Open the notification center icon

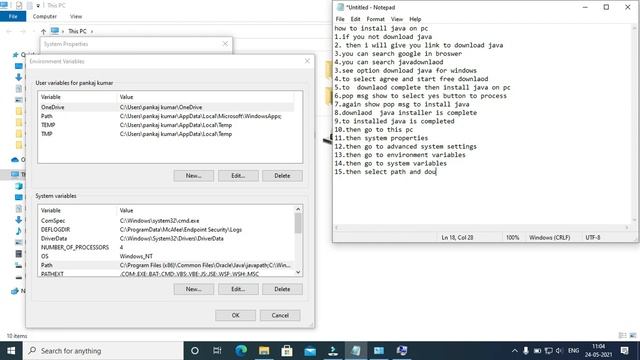(624, 351)
